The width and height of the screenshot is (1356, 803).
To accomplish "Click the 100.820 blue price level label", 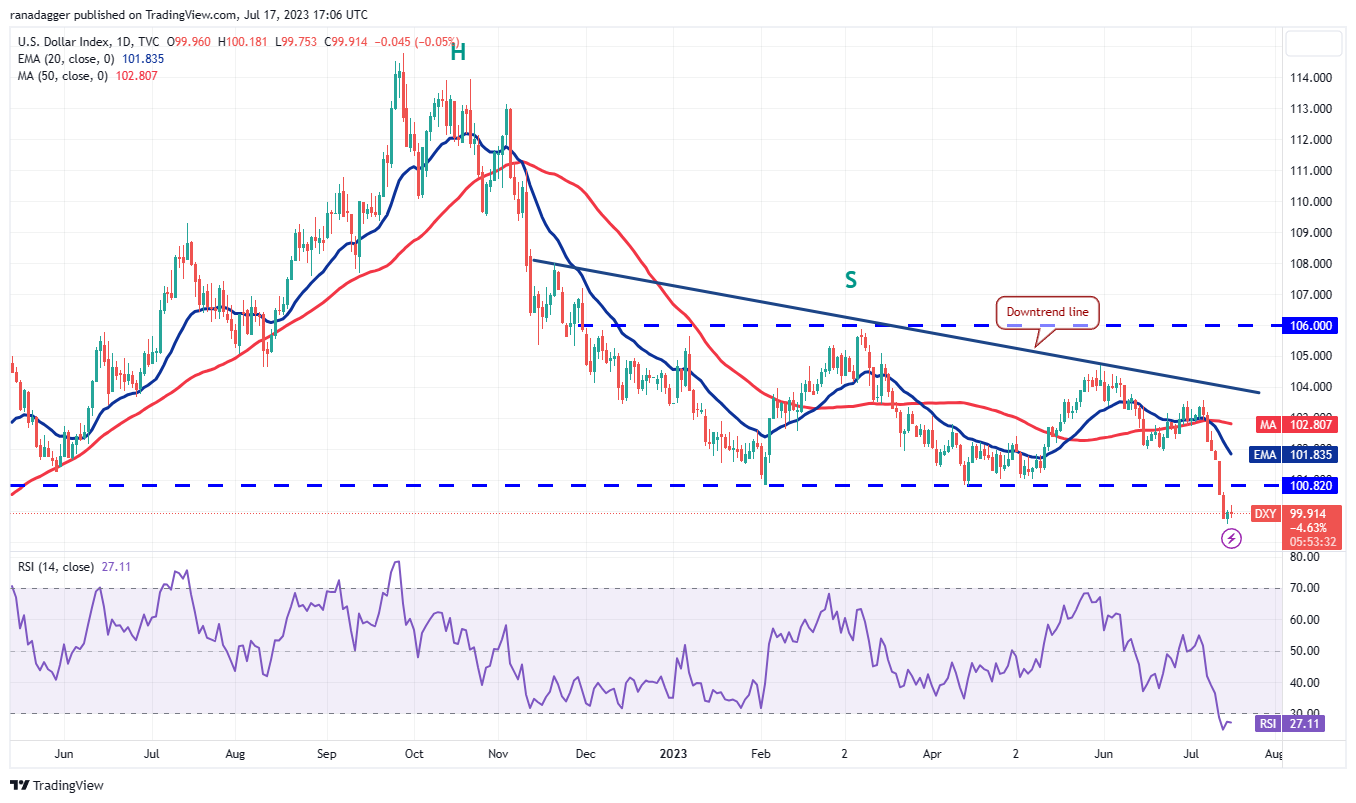I will pyautogui.click(x=1311, y=485).
